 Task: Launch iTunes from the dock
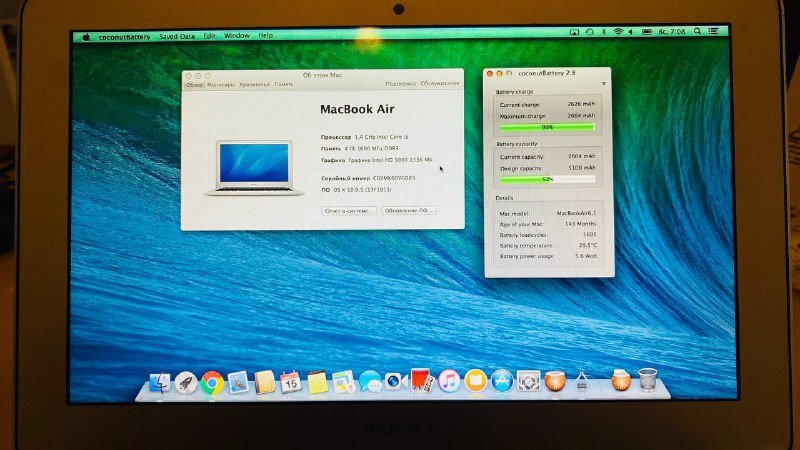point(448,381)
